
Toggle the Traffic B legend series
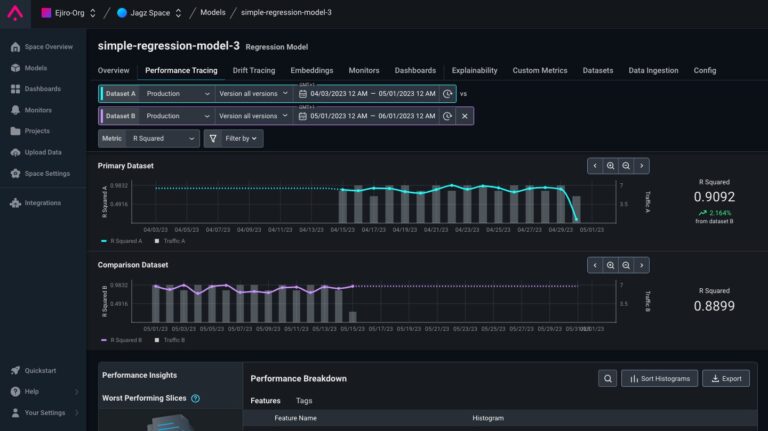click(x=171, y=340)
